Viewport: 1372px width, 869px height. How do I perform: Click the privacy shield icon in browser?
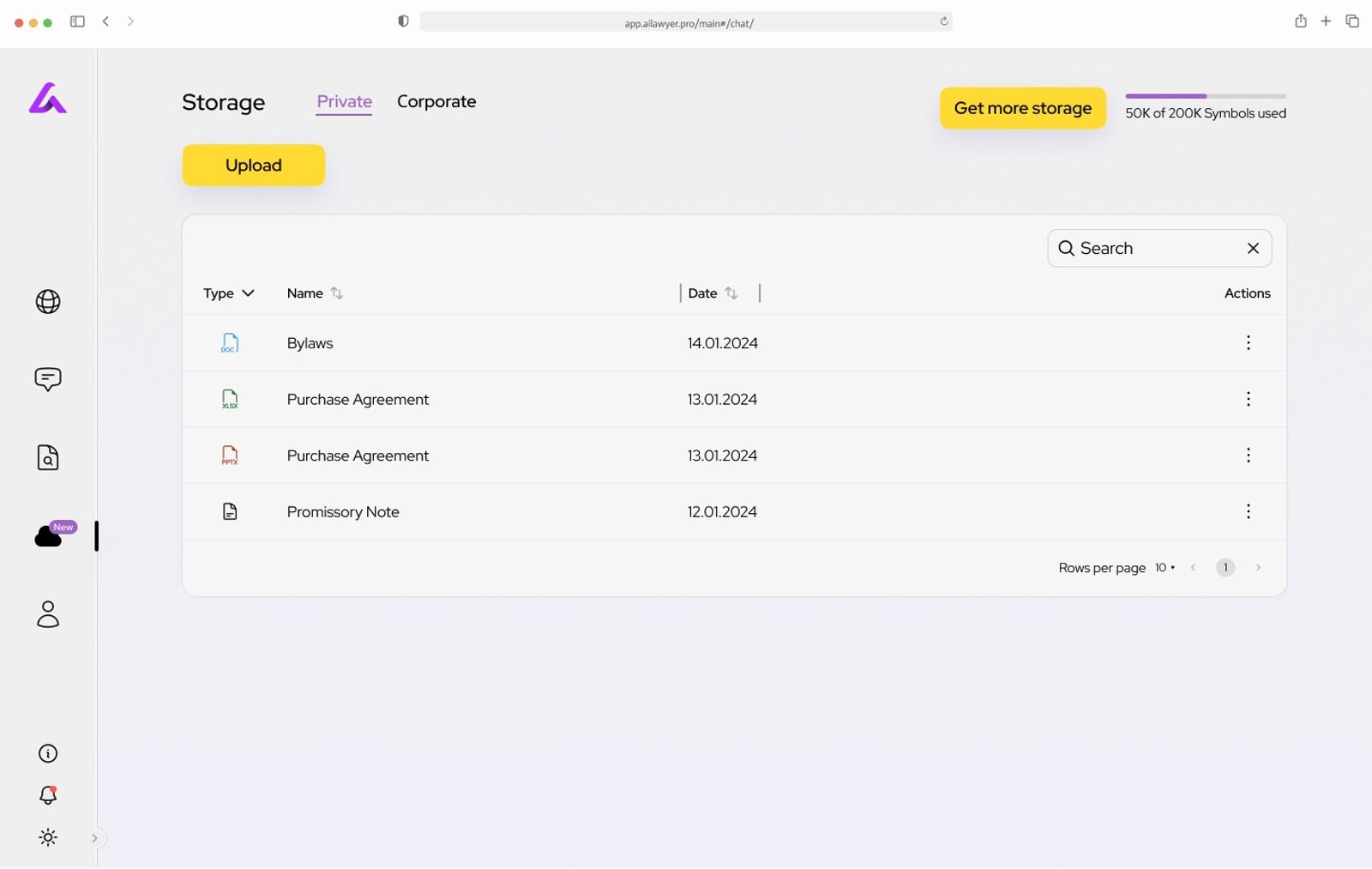coord(403,21)
